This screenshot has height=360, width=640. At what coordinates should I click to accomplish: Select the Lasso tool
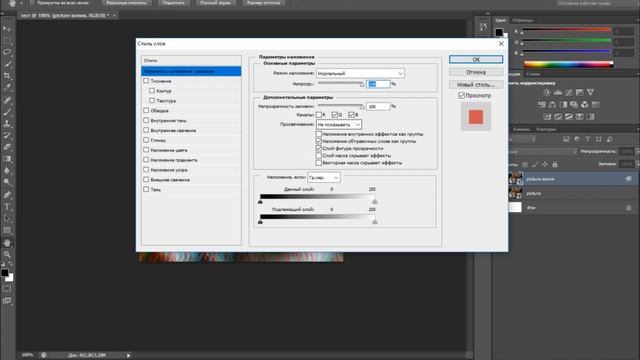pyautogui.click(x=7, y=52)
